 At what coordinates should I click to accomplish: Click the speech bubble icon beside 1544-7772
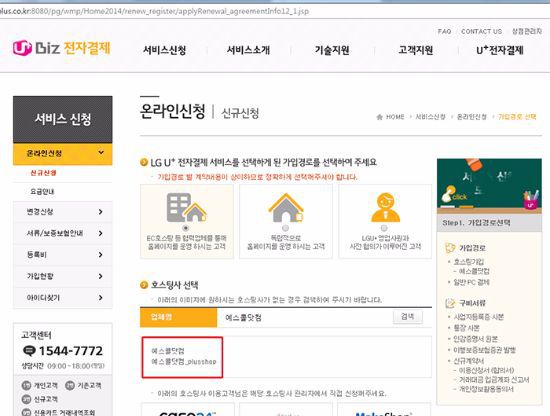(29, 350)
